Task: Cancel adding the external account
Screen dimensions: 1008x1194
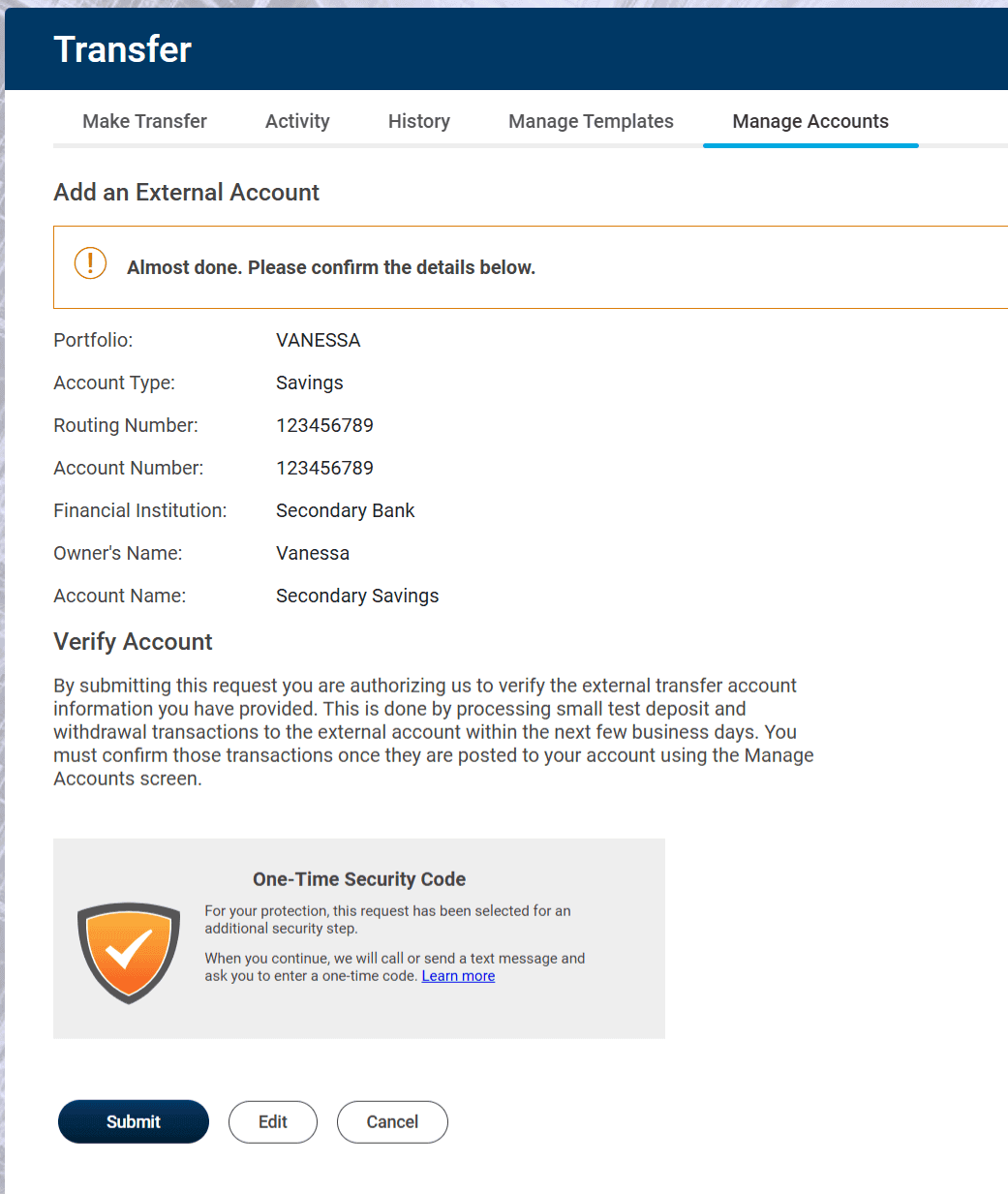Action: [392, 1121]
